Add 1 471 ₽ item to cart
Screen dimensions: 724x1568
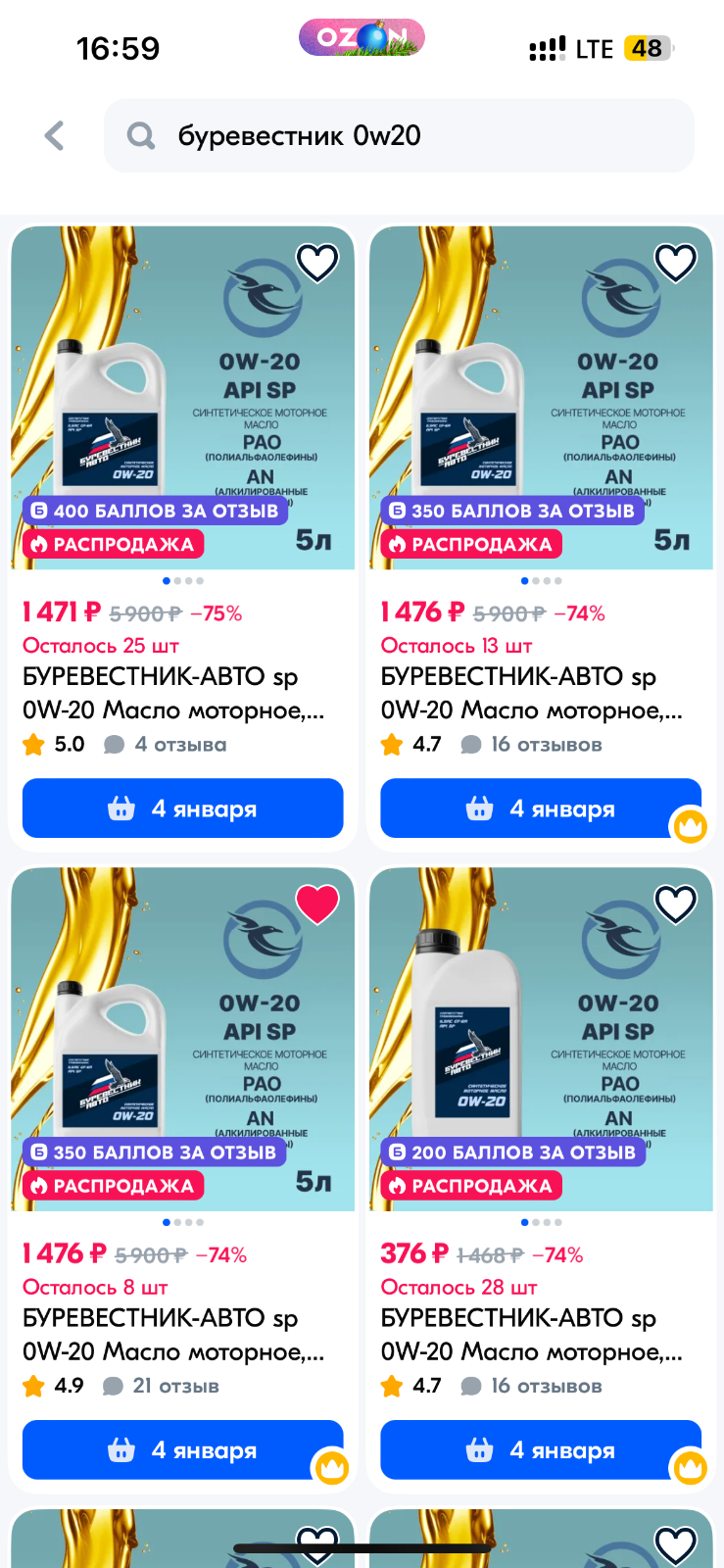tap(183, 808)
